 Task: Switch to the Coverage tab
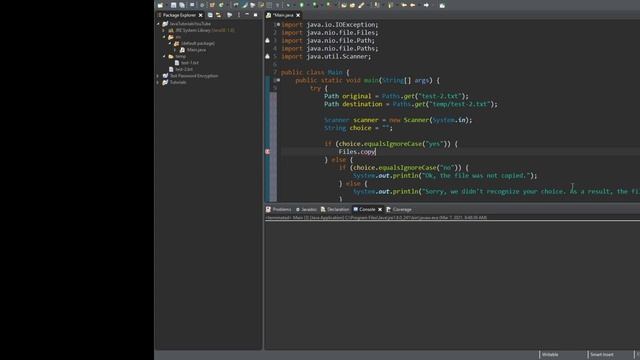click(x=399, y=209)
